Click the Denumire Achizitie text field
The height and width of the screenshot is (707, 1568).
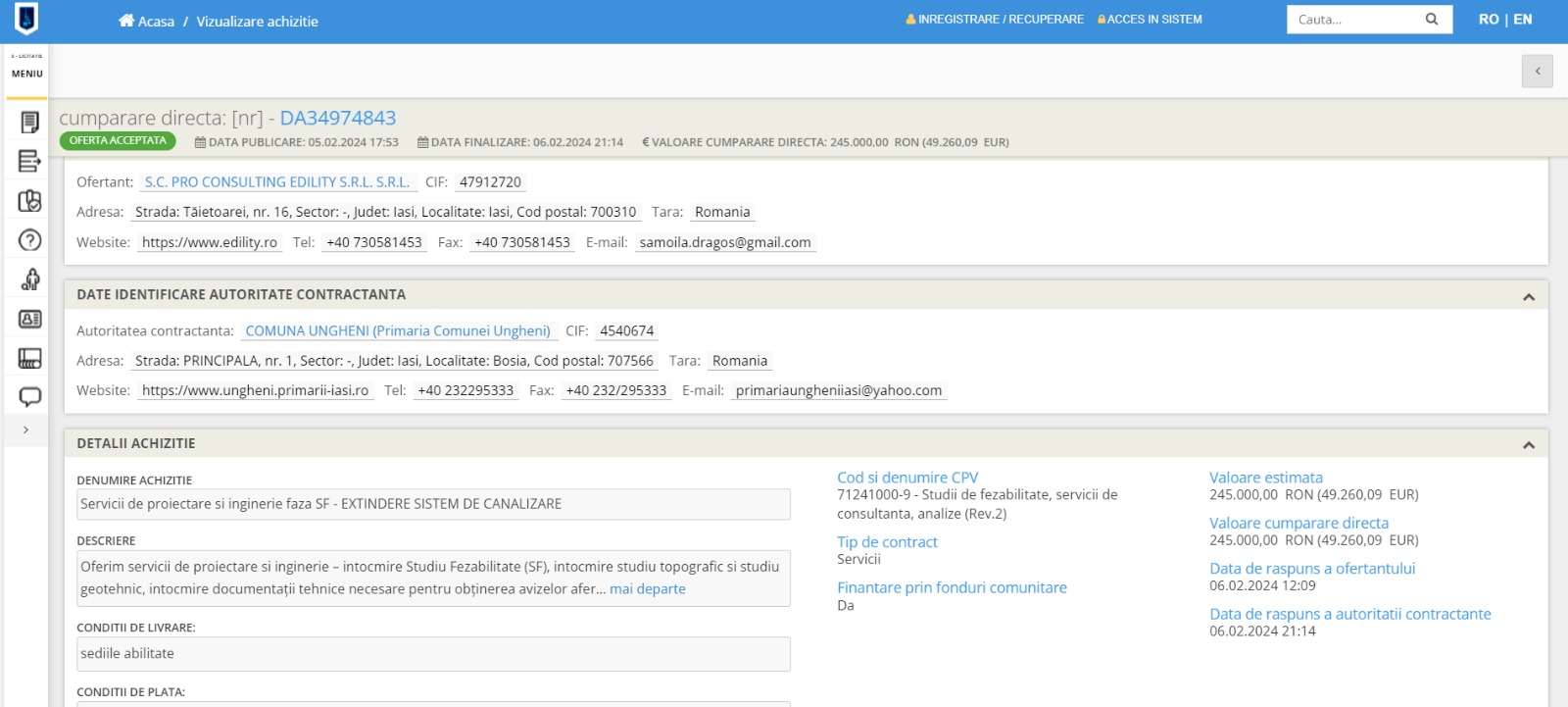point(433,504)
